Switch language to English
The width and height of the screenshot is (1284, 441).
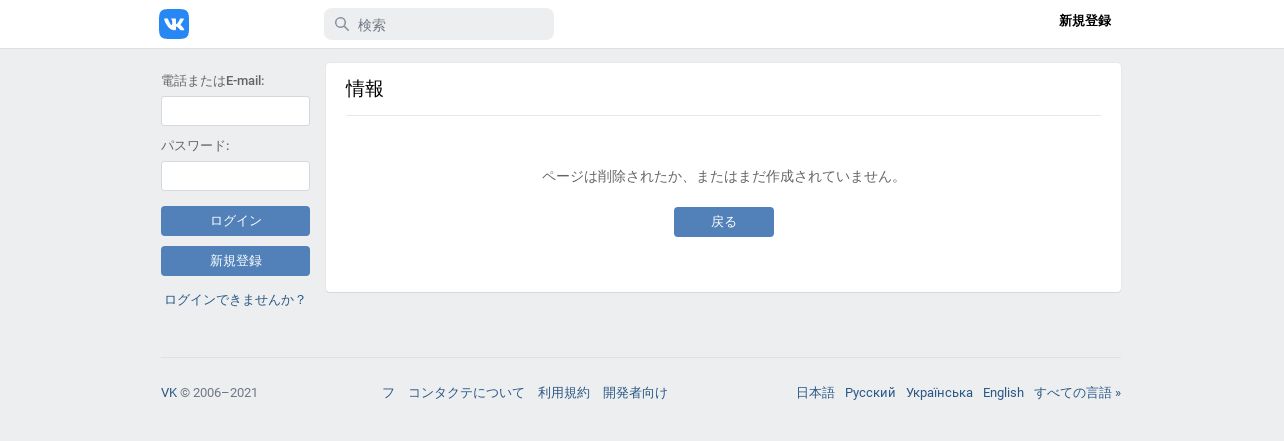click(1003, 393)
